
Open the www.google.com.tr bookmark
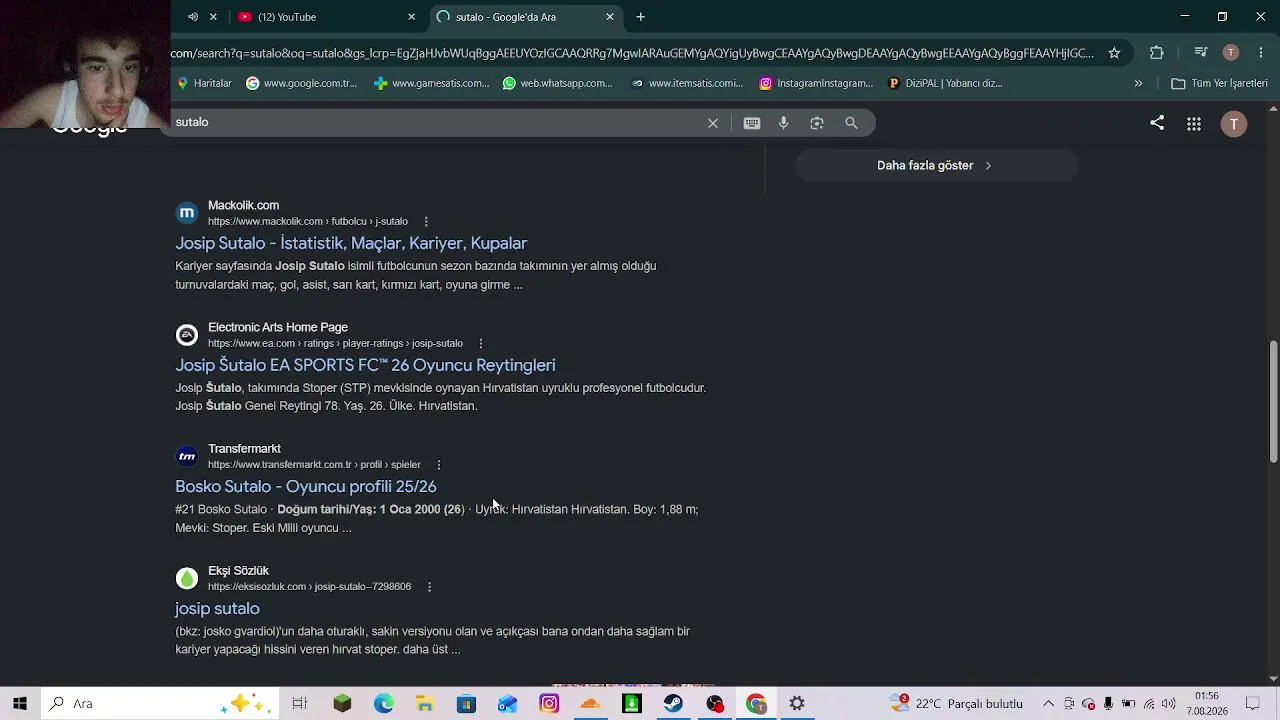[301, 83]
